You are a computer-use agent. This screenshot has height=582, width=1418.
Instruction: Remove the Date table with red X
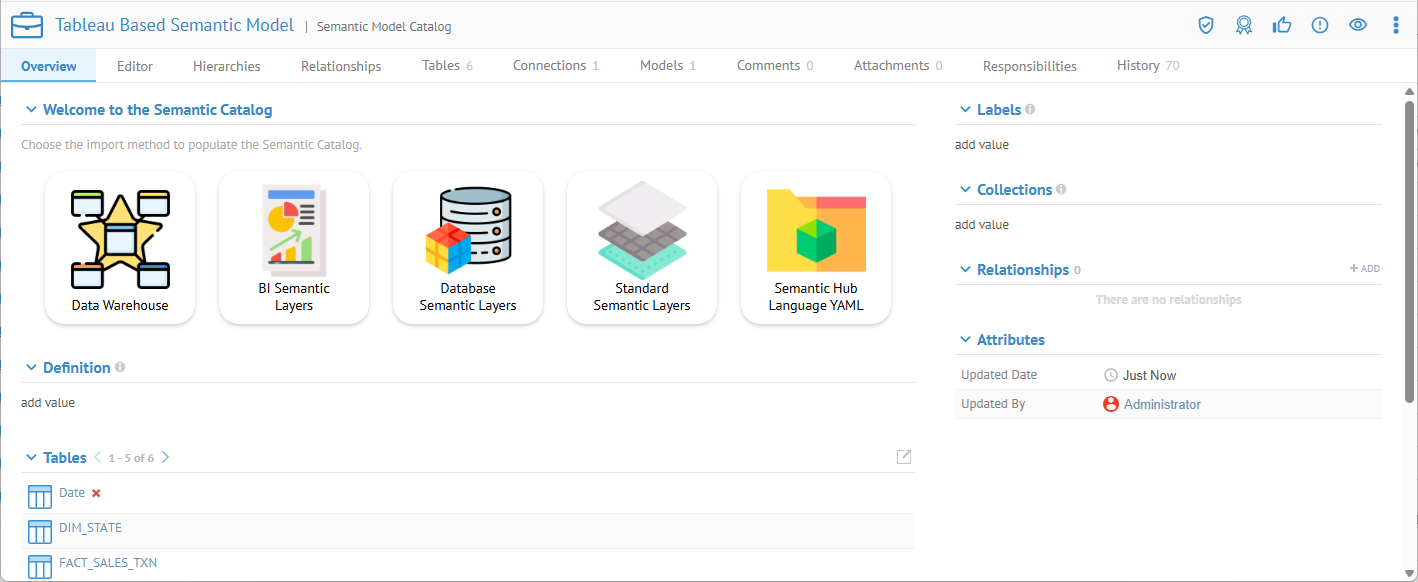point(97,493)
